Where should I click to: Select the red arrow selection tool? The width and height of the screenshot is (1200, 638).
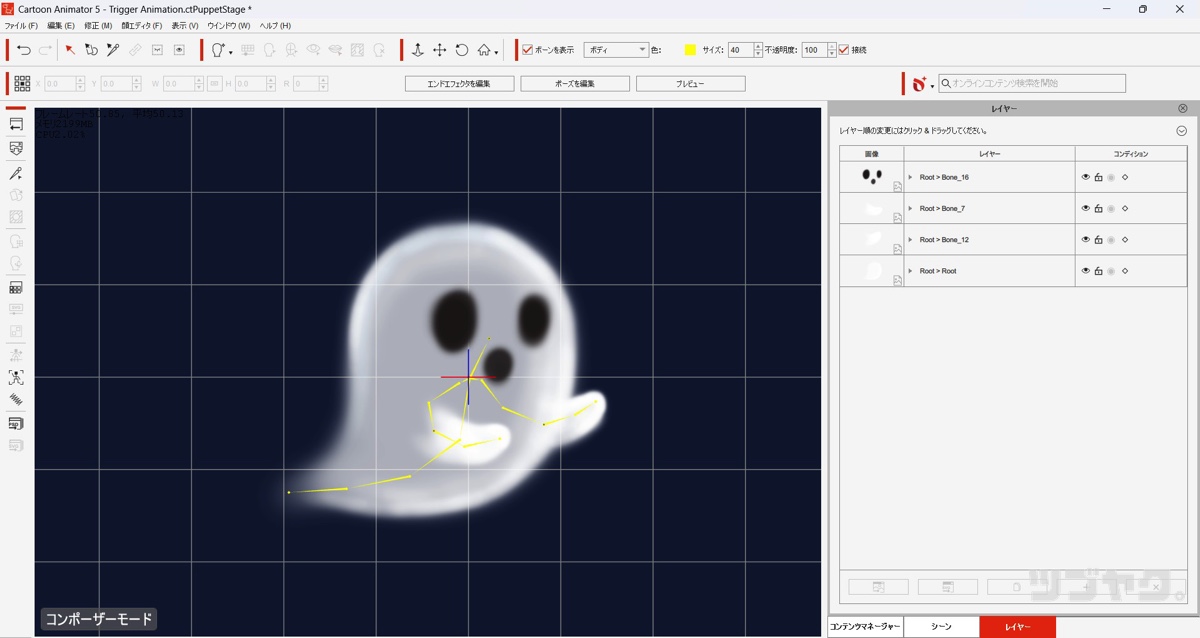coord(70,50)
